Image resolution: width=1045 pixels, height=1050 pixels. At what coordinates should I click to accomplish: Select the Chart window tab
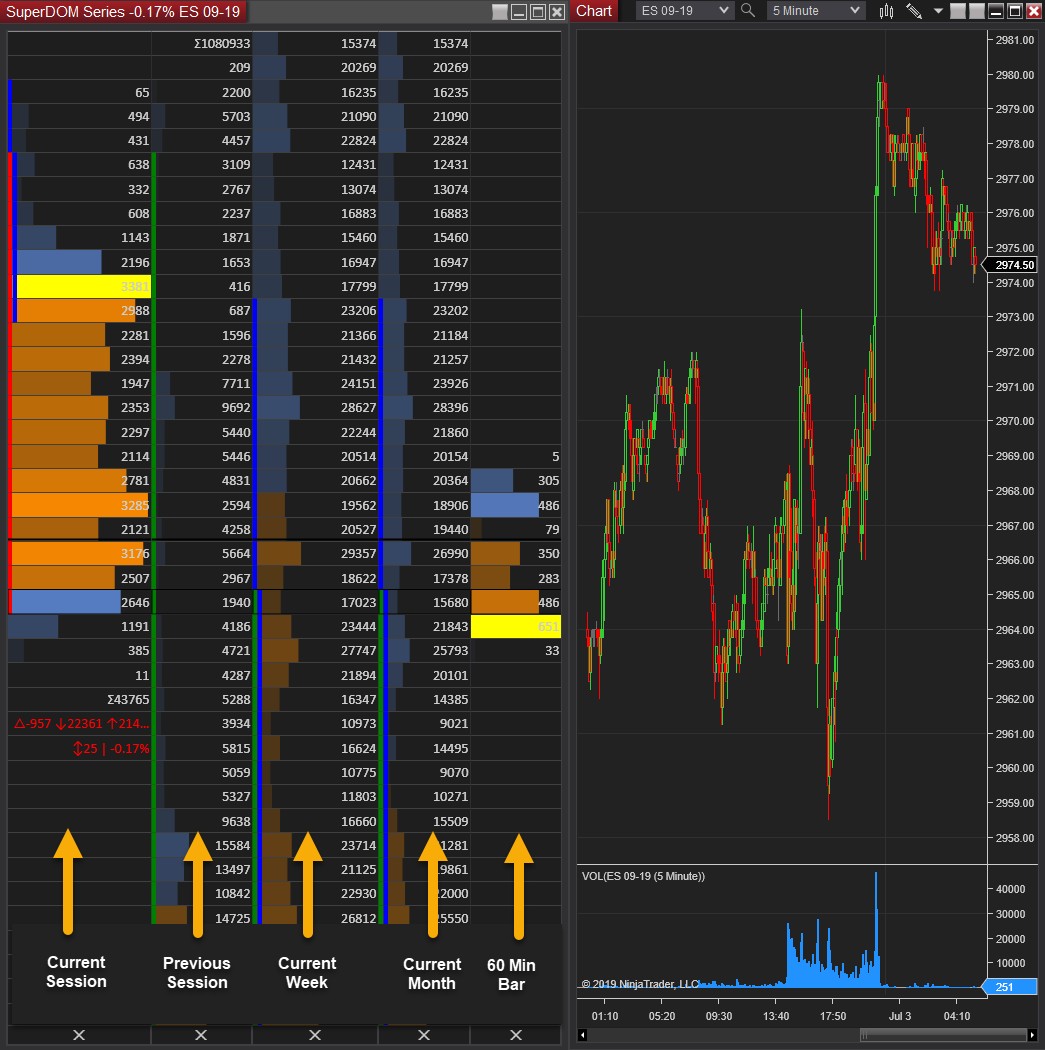pyautogui.click(x=594, y=11)
